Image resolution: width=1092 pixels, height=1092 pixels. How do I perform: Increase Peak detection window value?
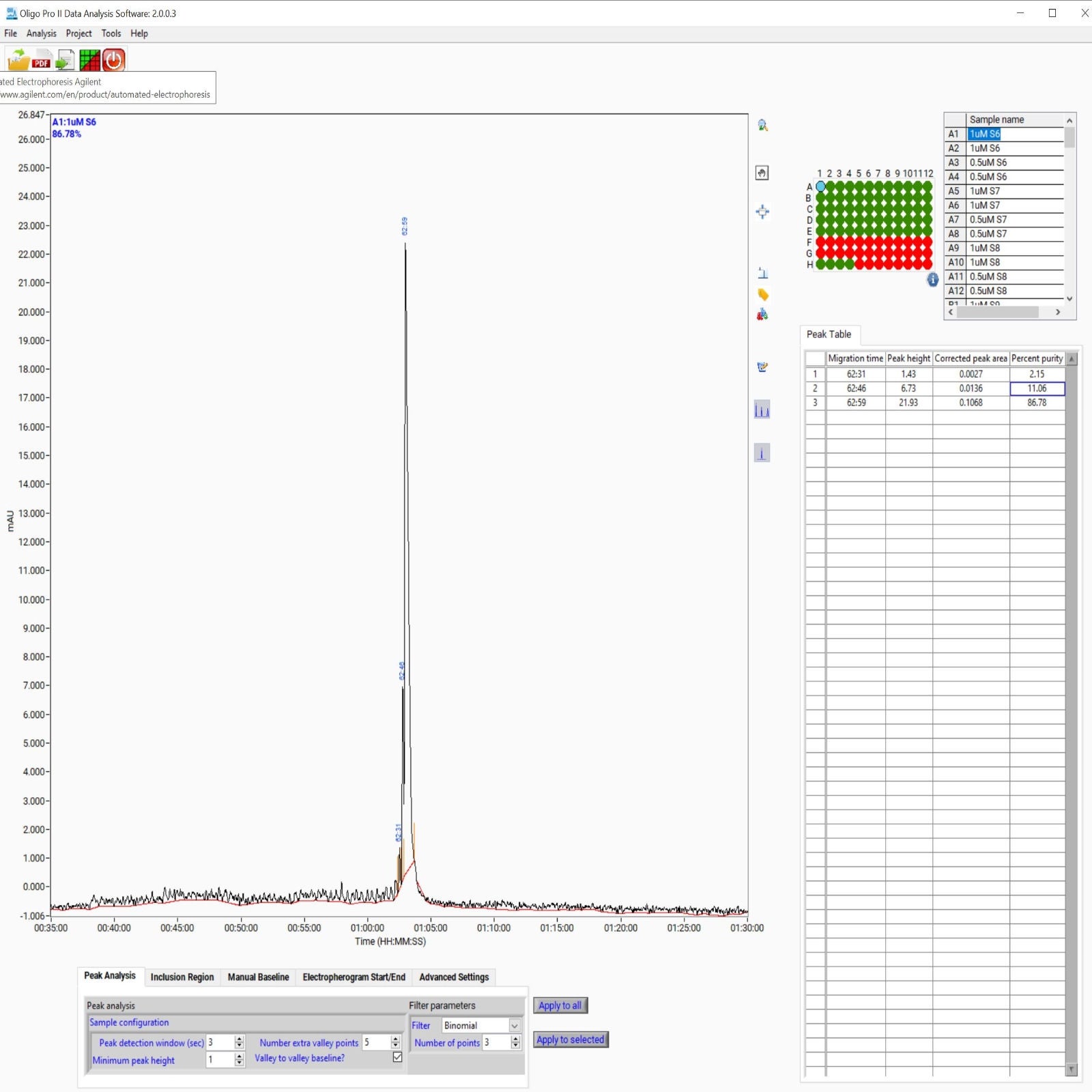click(239, 1039)
